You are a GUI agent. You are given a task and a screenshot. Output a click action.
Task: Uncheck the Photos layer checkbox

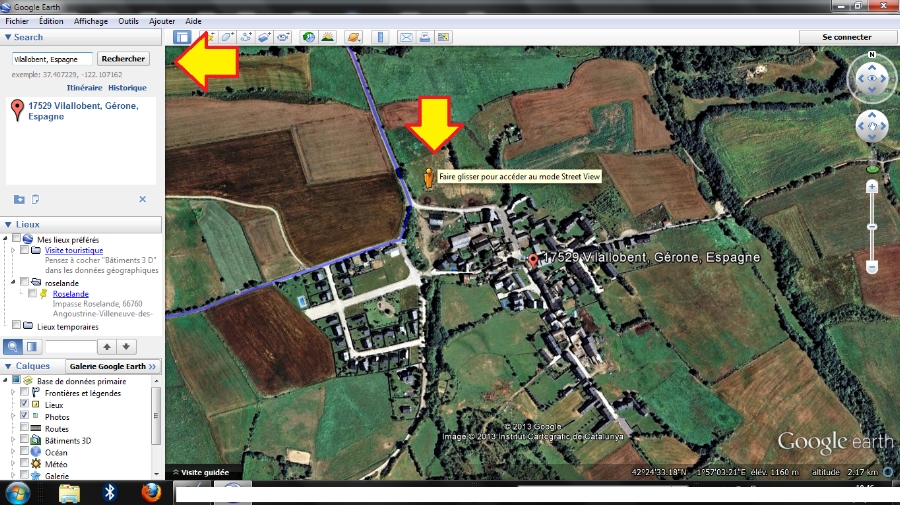click(25, 416)
